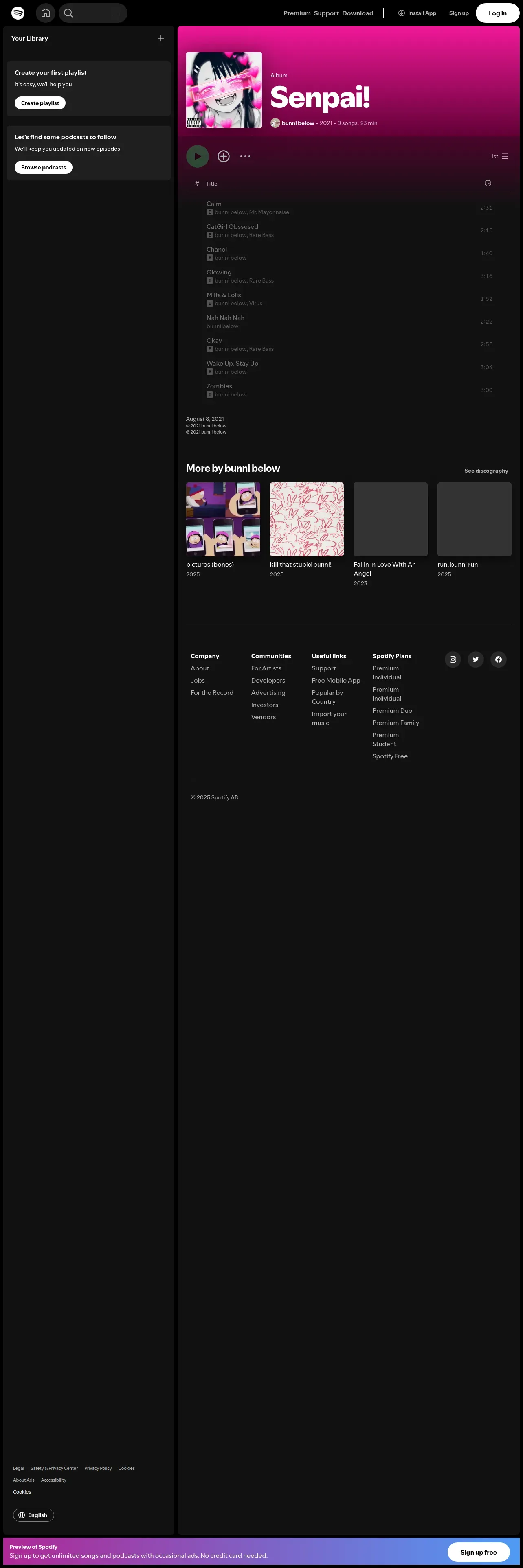Change language with English globe button

tap(33, 1515)
